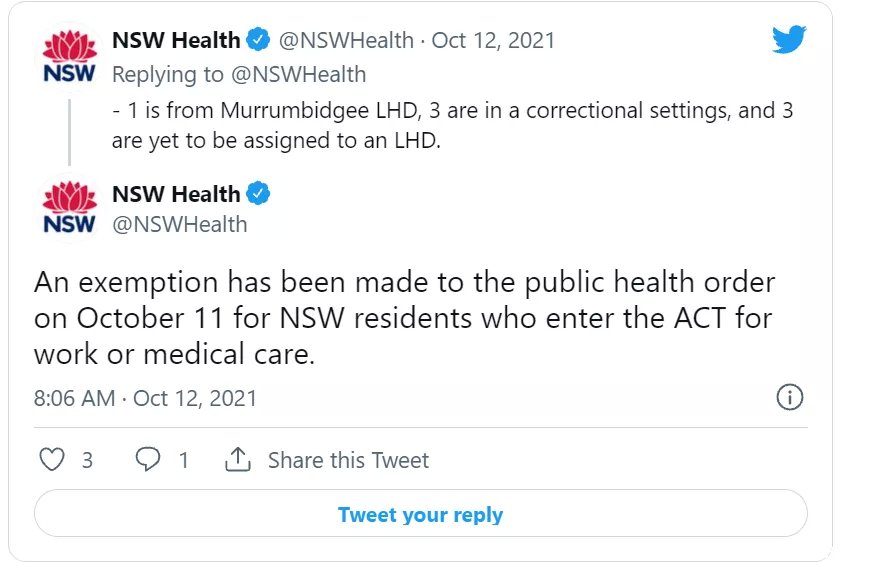Open the parent tweet about Murrumbidgee LHD
The width and height of the screenshot is (879, 562).
click(x=452, y=126)
